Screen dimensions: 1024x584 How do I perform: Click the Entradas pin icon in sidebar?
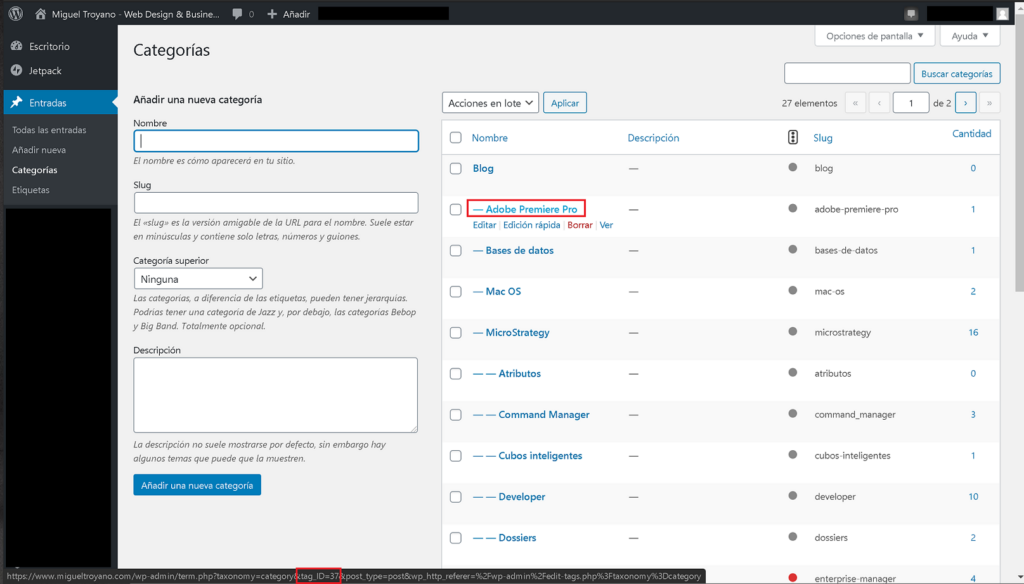17,102
